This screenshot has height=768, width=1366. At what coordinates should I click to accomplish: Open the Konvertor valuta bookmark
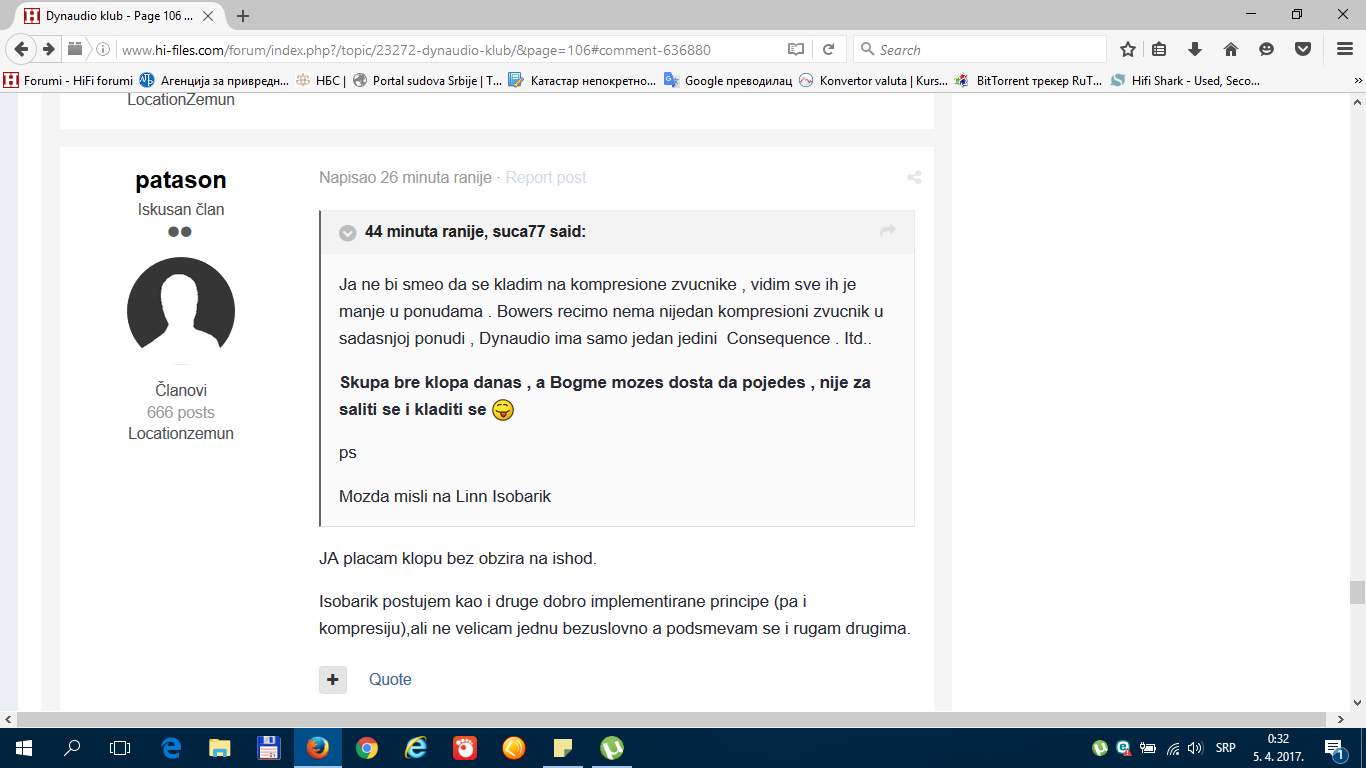[873, 81]
